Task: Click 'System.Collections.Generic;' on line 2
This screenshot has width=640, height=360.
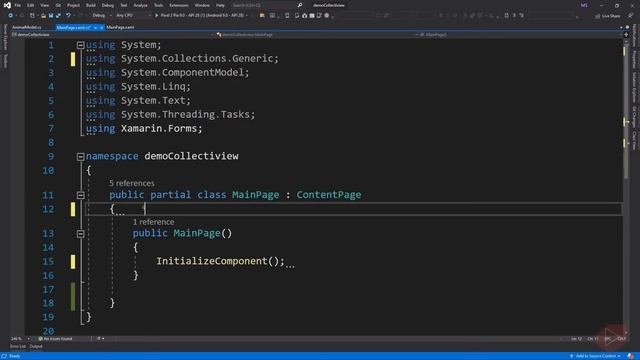Action: pos(200,59)
